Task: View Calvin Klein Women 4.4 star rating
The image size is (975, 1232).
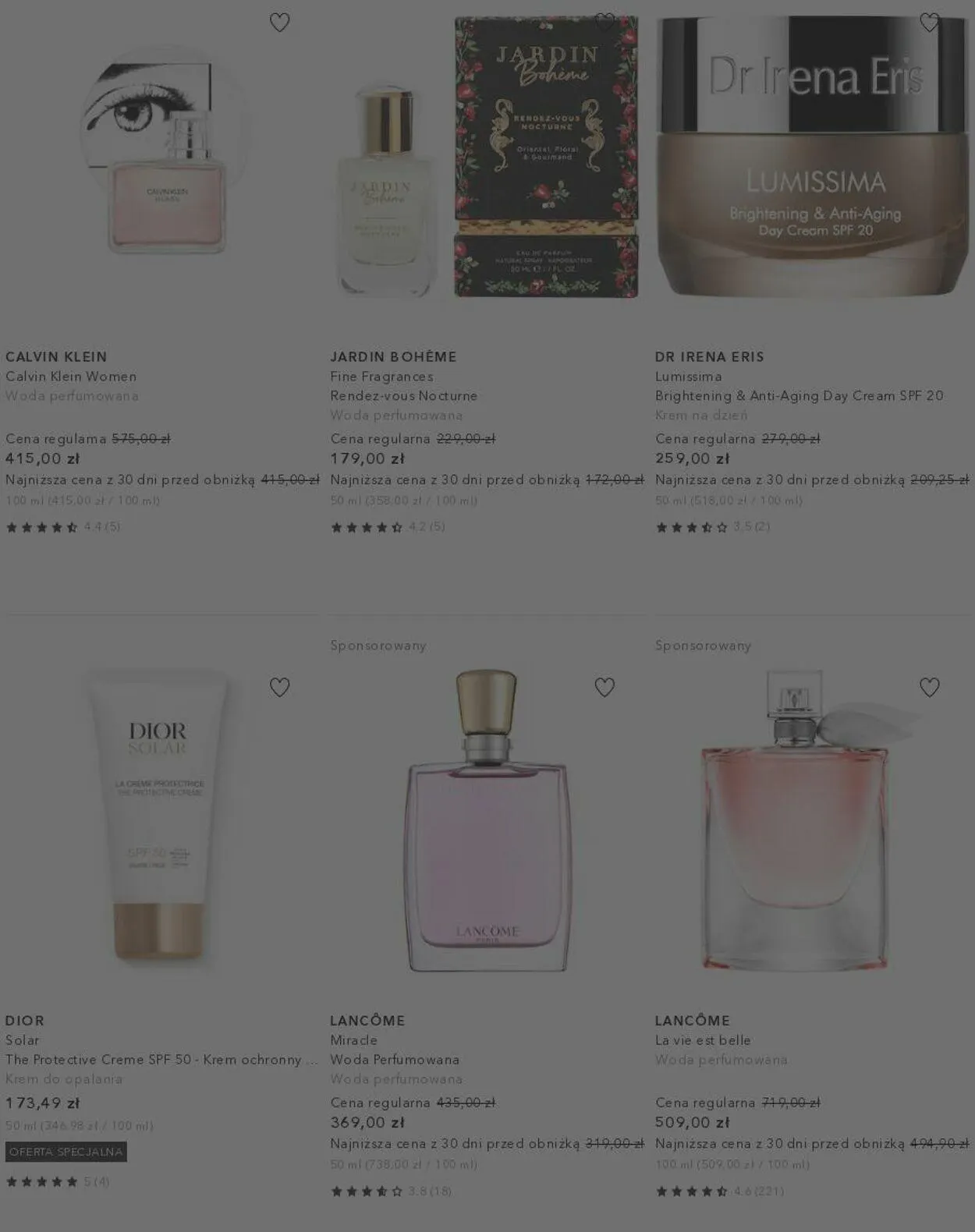Action: 63,527
